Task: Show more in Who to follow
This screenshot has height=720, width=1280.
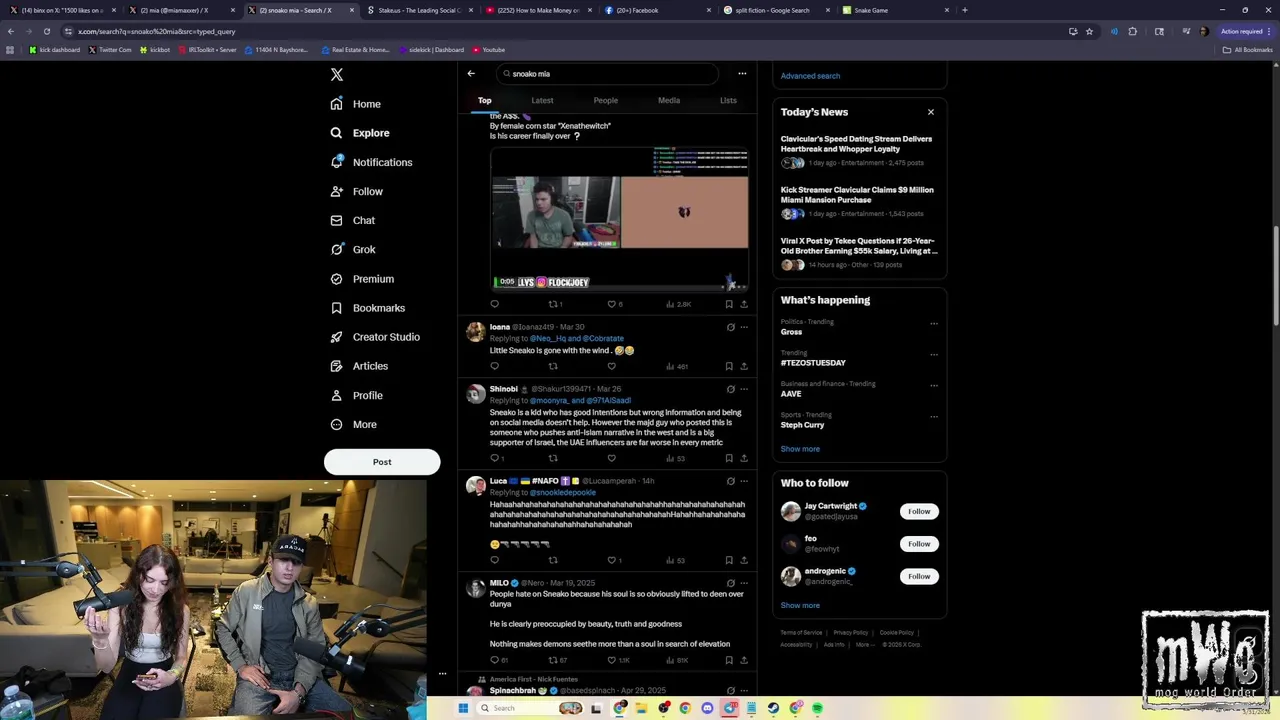Action: [x=800, y=605]
